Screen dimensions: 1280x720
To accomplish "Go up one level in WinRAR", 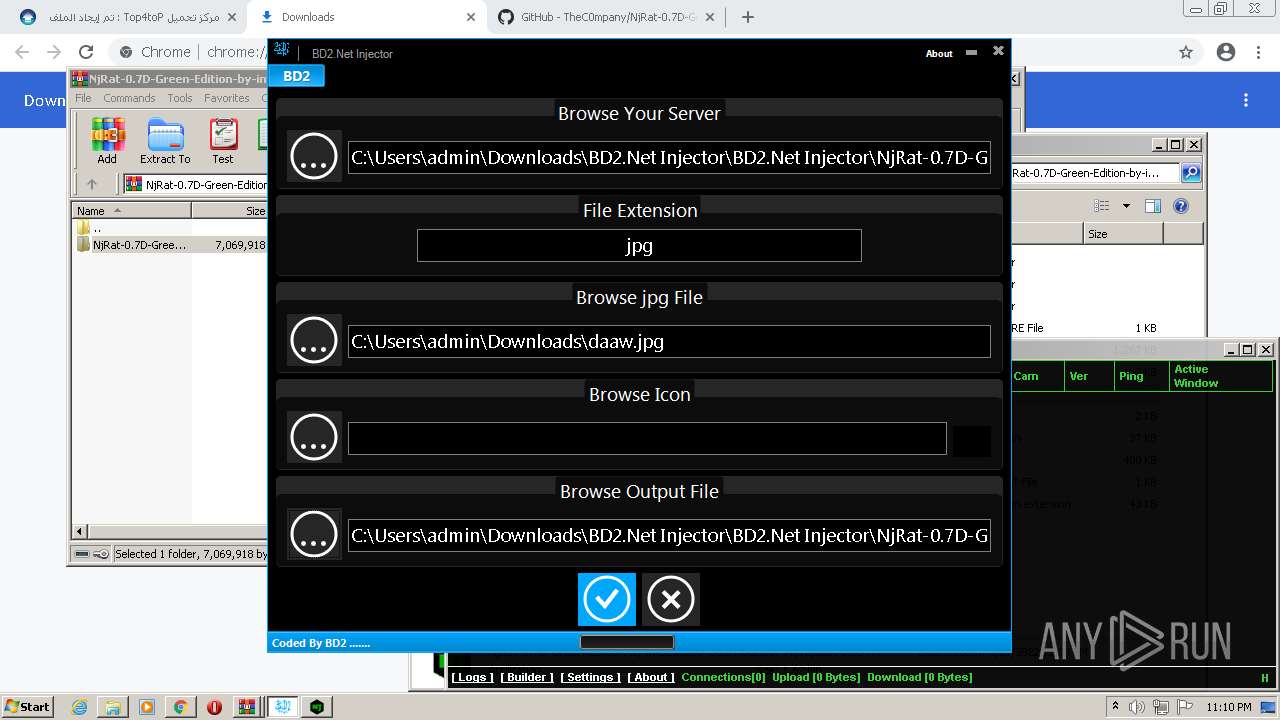I will tap(92, 184).
